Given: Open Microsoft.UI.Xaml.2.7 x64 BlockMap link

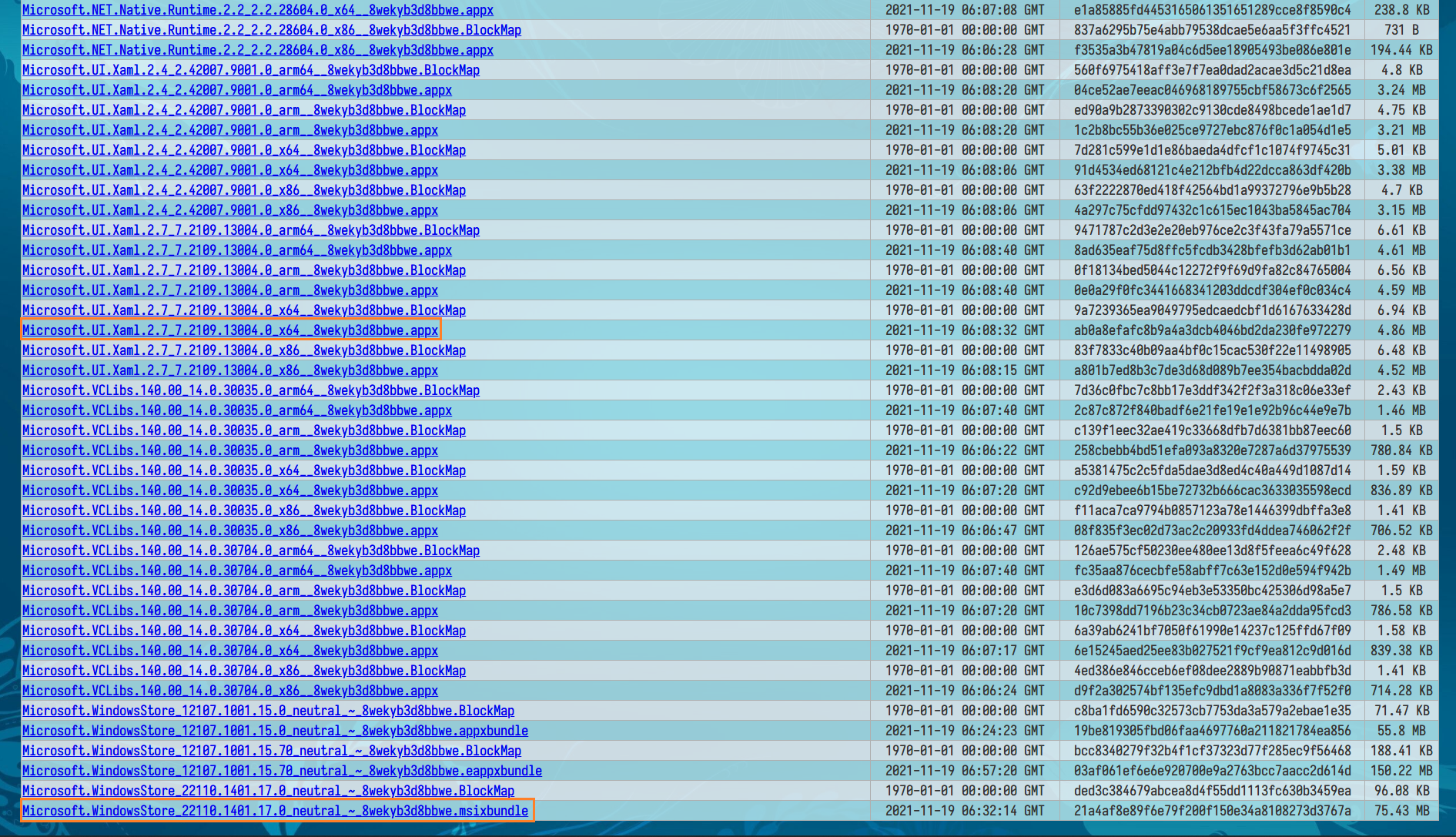Looking at the screenshot, I should [243, 310].
